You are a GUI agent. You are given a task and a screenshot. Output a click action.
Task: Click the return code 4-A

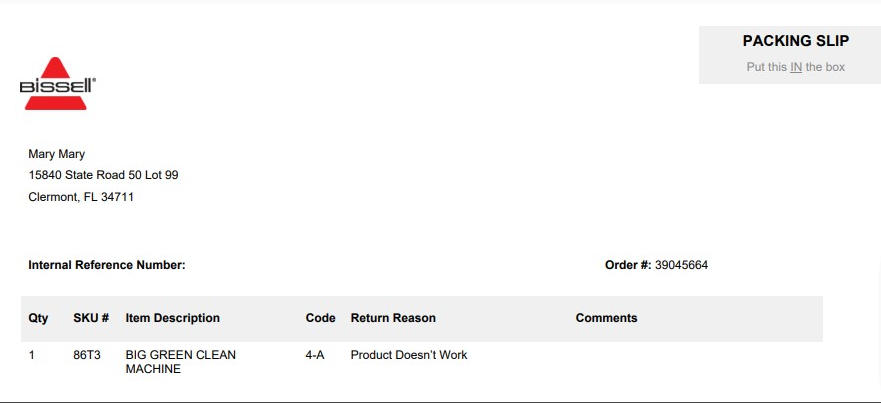(x=315, y=355)
